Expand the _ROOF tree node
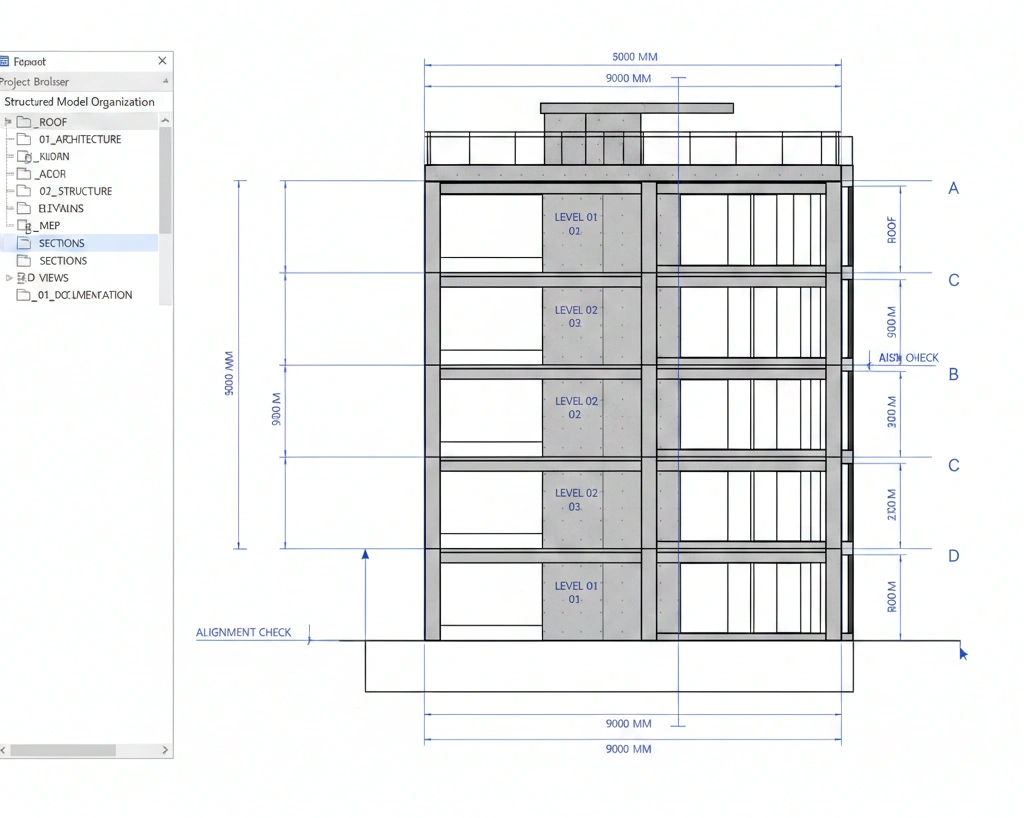Screen dimensions: 1024x818 click(8, 121)
